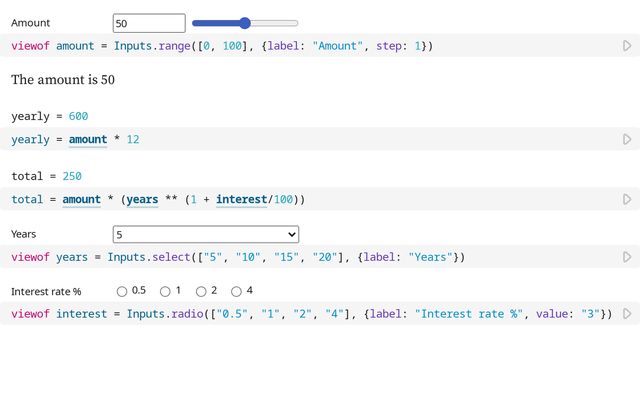The width and height of the screenshot is (640, 400).
Task: Click the Amount range slider
Action: 245,23
